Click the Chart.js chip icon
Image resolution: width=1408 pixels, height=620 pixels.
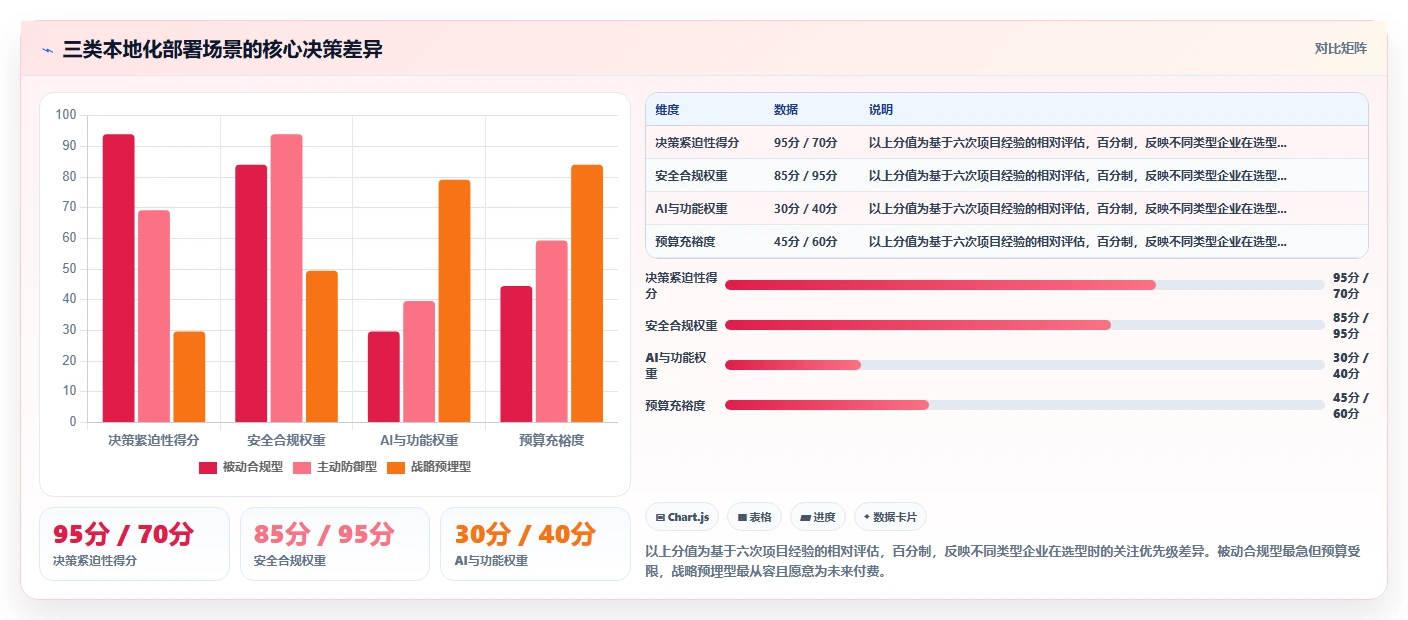pos(660,517)
